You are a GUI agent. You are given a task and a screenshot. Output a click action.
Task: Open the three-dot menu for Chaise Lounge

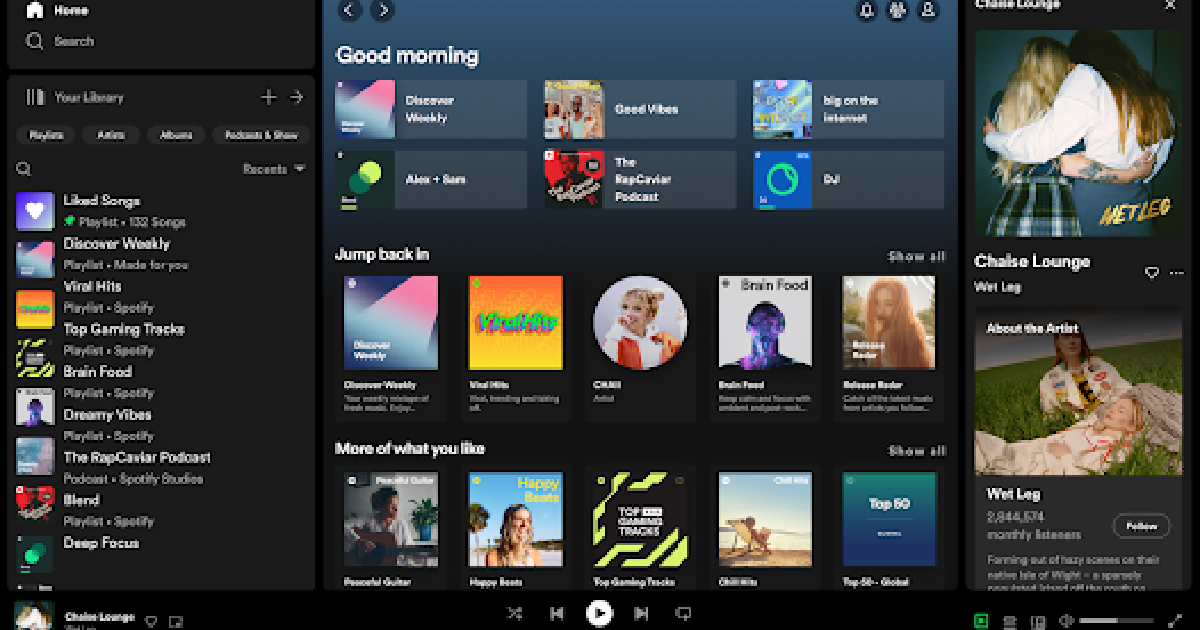tap(1176, 272)
